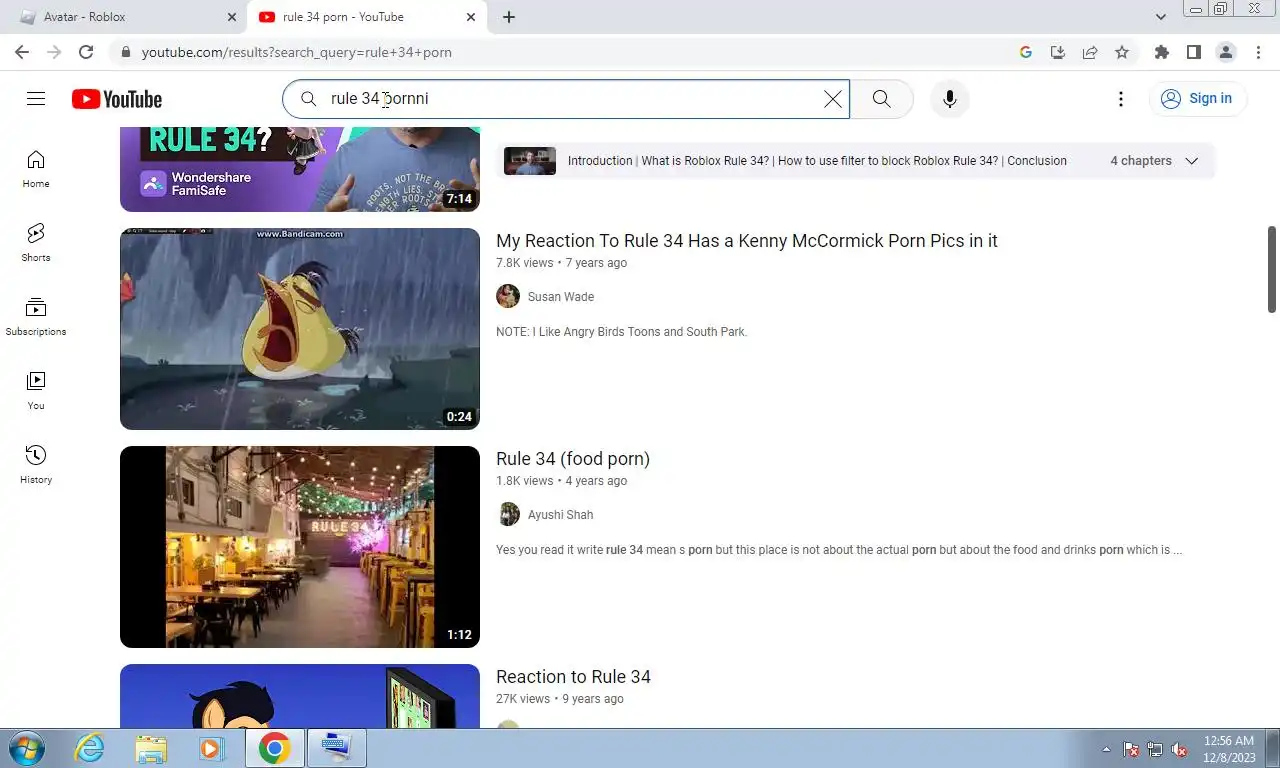
Task: Open the network tray icon
Action: point(1155,749)
